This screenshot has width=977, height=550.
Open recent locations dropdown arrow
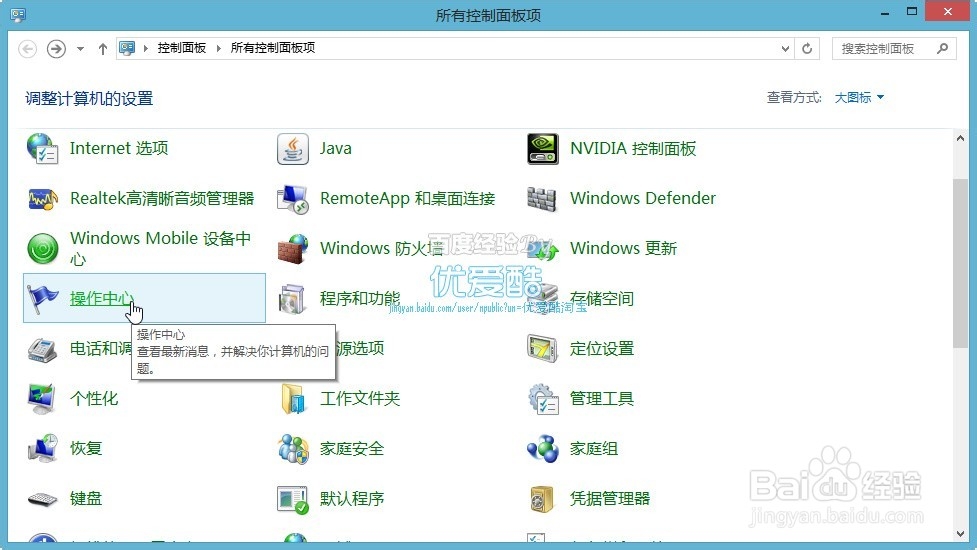80,49
